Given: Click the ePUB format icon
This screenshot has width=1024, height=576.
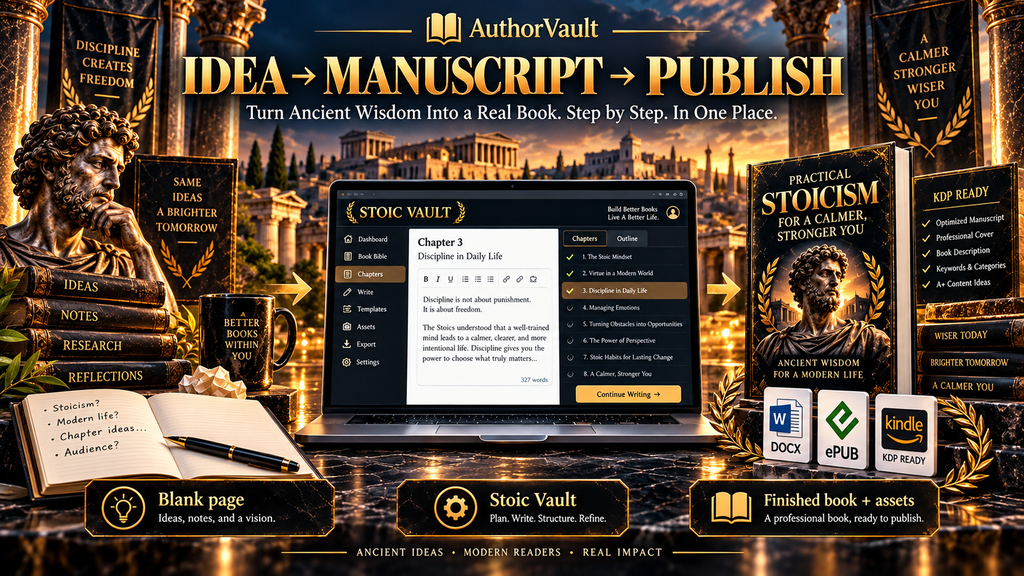Looking at the screenshot, I should pyautogui.click(x=842, y=428).
